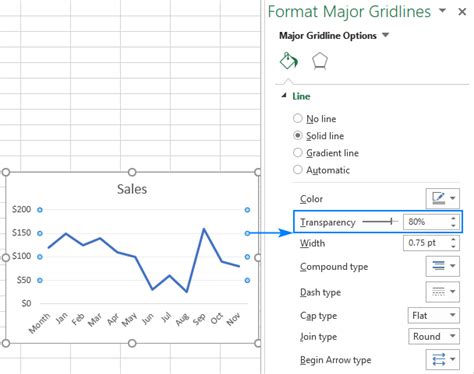This screenshot has width=474, height=374.
Task: Open the Compound type dropdown
Action: click(x=443, y=266)
